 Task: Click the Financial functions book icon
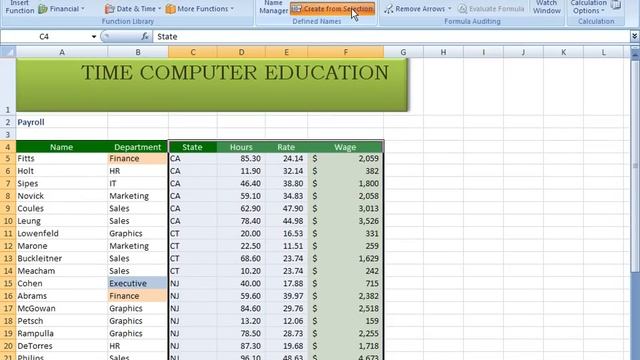43,9
